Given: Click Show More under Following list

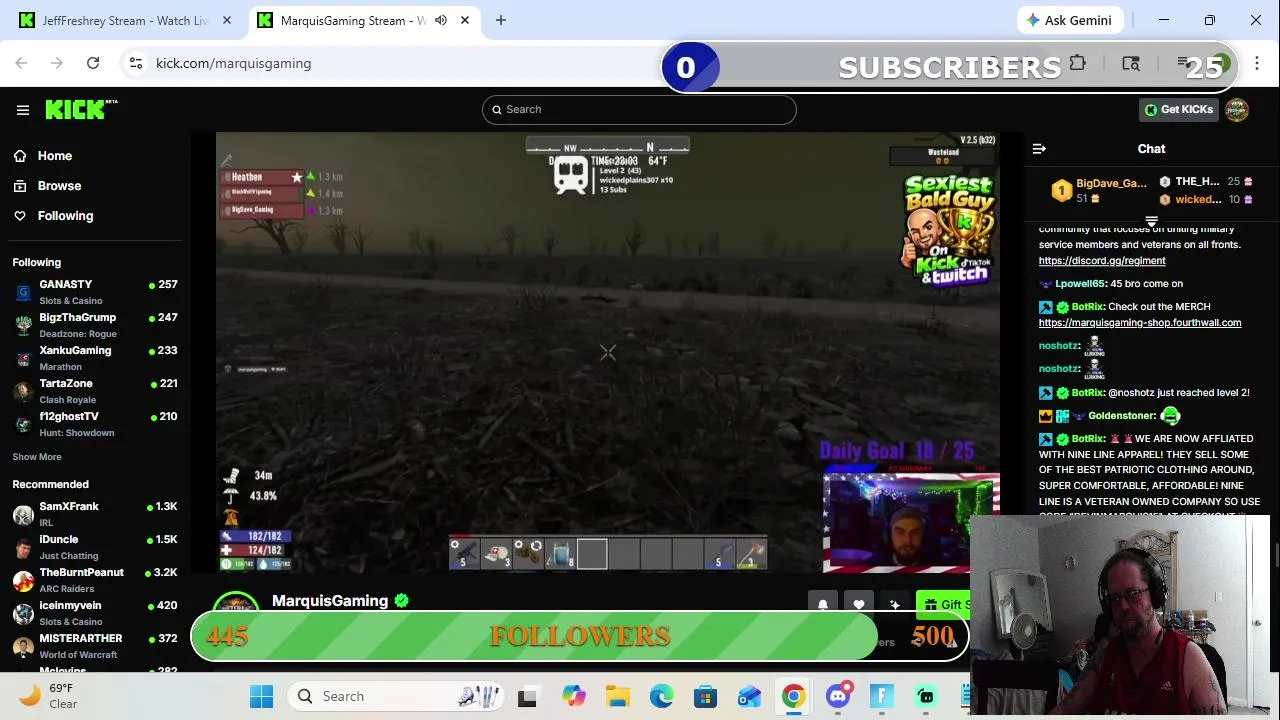Looking at the screenshot, I should 37,457.
